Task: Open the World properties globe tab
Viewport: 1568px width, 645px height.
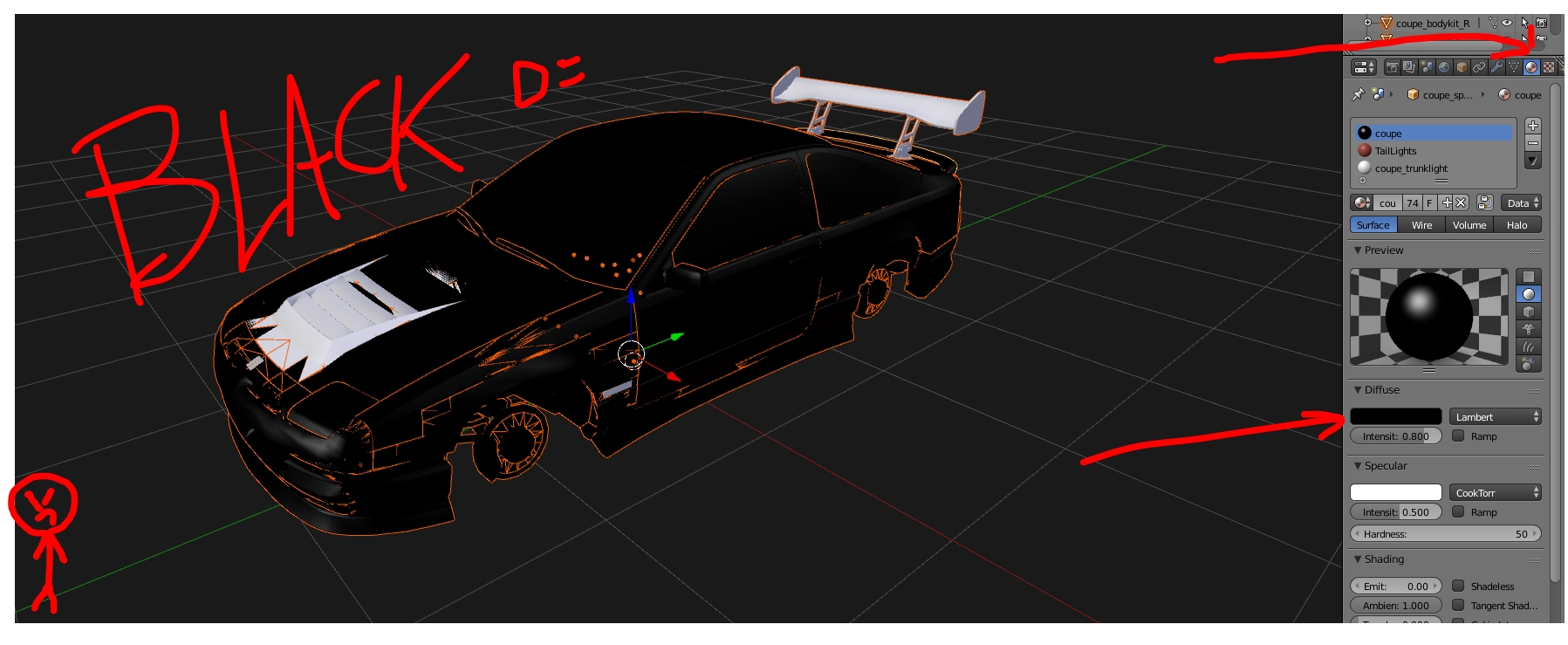Action: pos(1444,67)
